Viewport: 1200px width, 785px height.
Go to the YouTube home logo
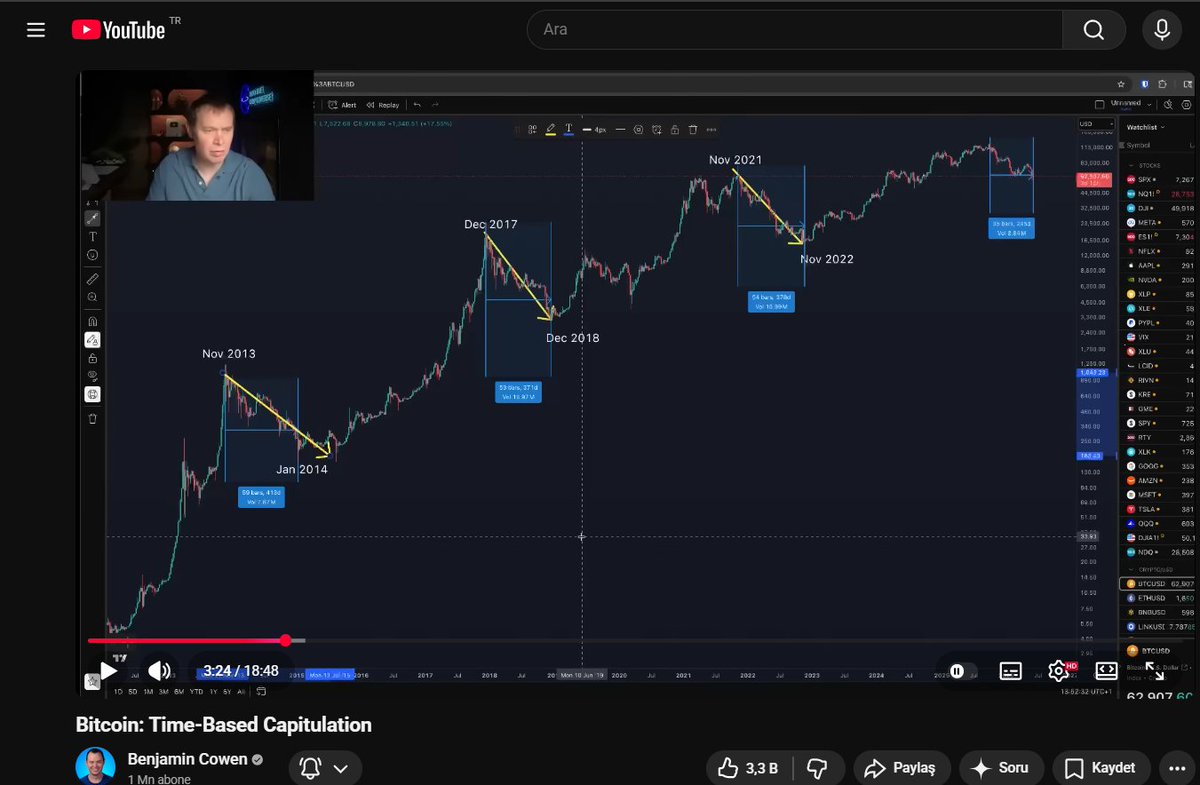[x=119, y=30]
